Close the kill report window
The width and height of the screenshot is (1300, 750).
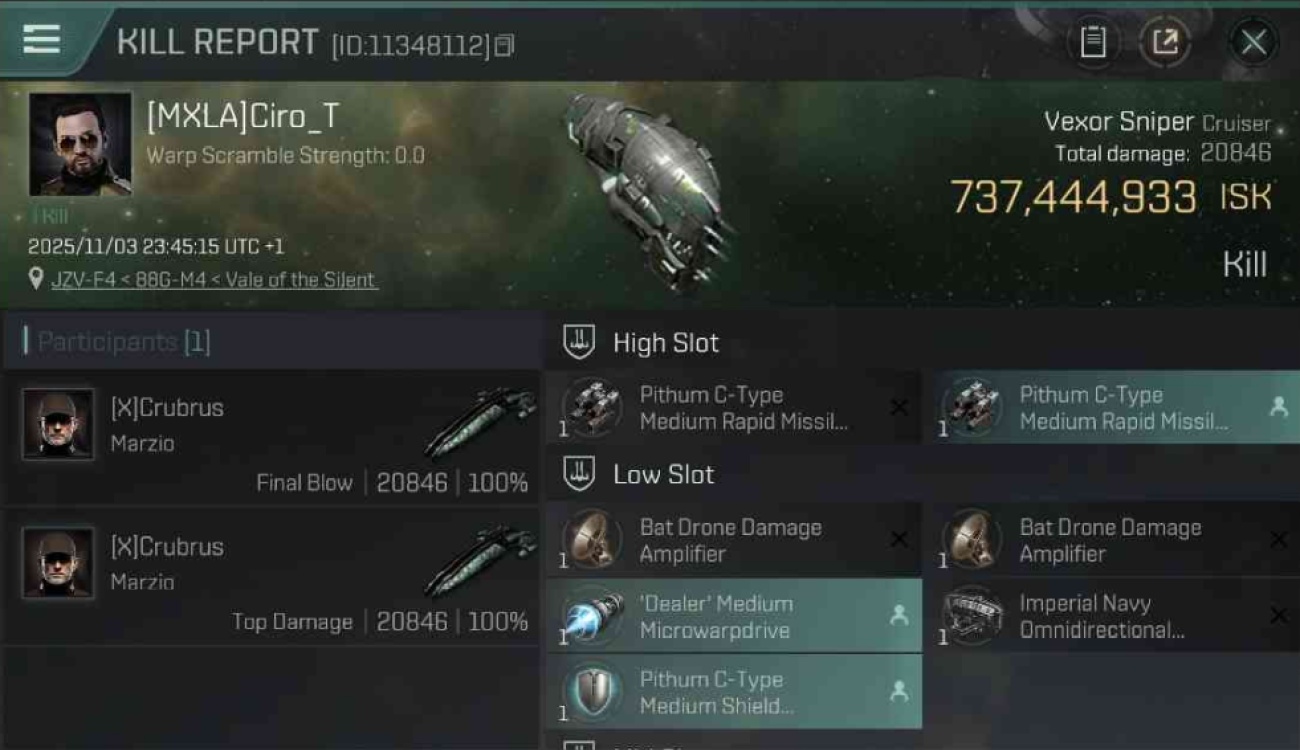point(1253,42)
